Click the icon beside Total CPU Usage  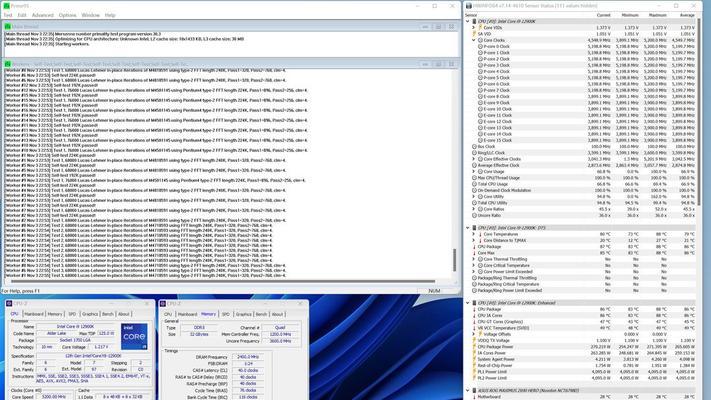point(474,184)
